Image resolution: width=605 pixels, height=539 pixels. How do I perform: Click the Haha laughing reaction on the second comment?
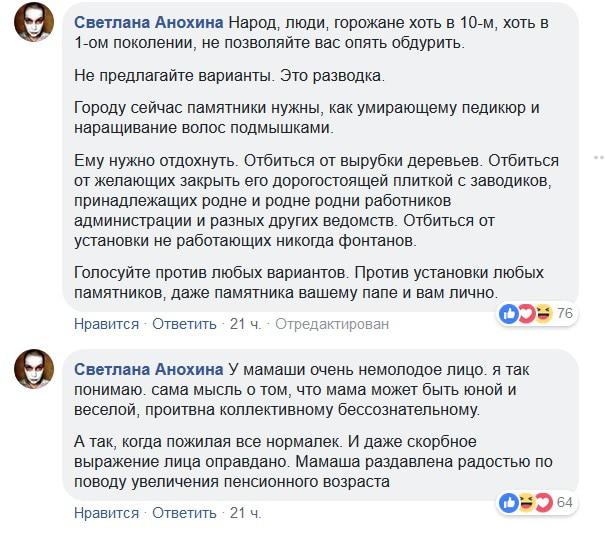pos(526,501)
